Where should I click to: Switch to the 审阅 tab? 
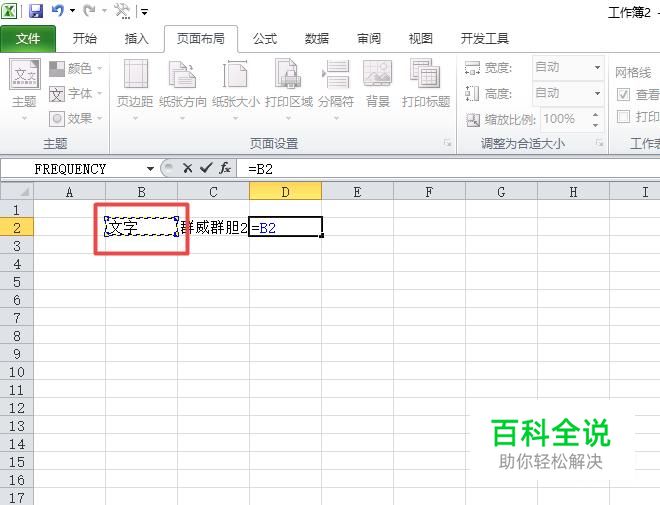click(x=369, y=39)
